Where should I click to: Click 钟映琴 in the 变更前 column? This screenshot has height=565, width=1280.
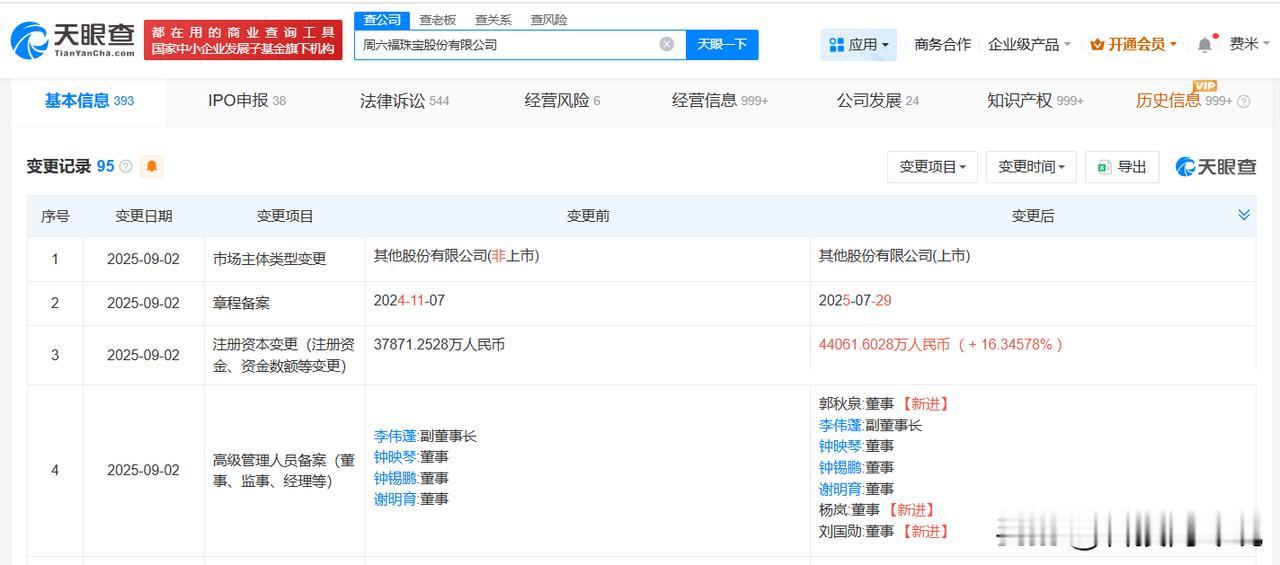tap(394, 457)
